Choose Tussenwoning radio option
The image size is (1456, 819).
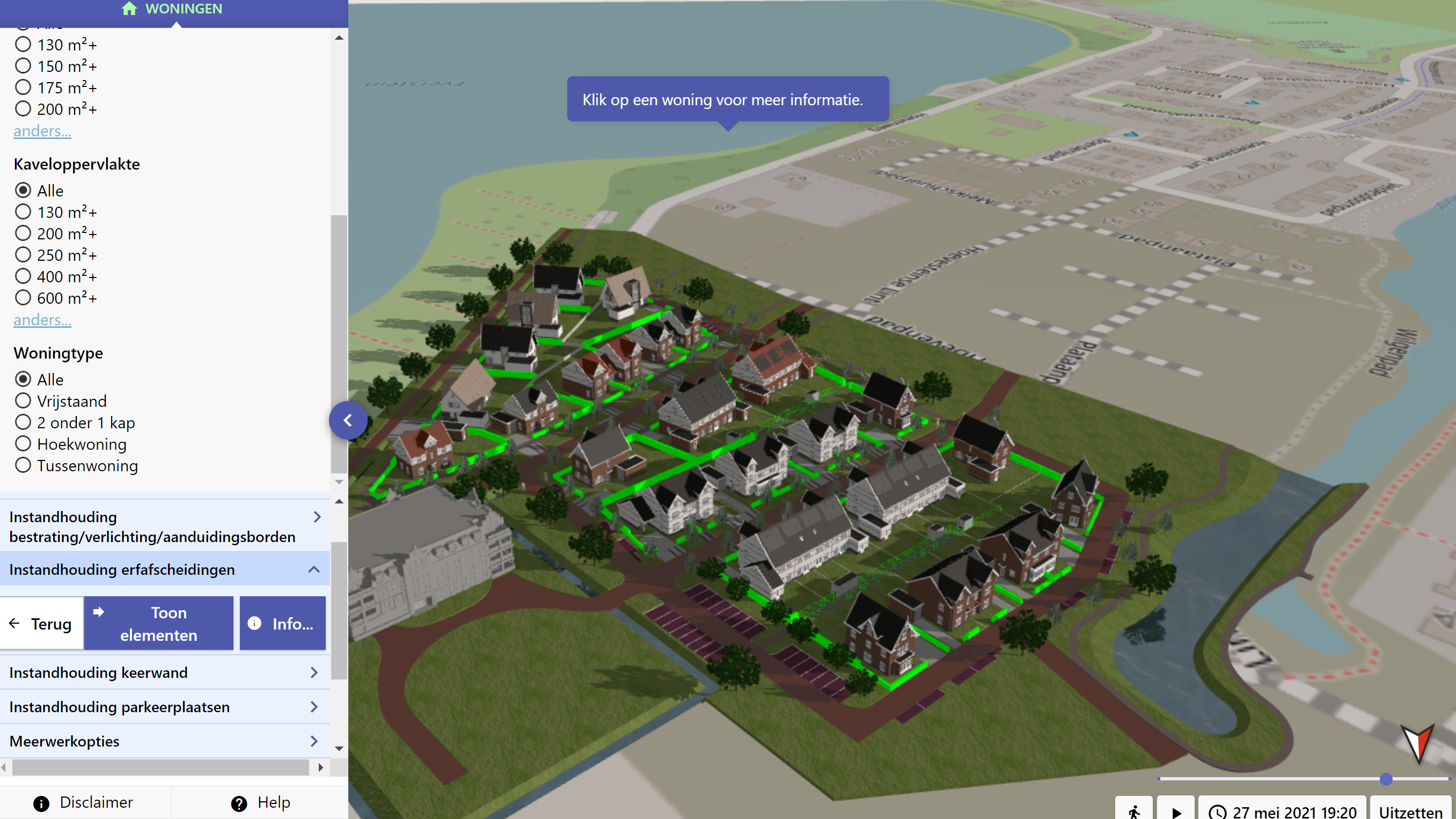click(23, 465)
